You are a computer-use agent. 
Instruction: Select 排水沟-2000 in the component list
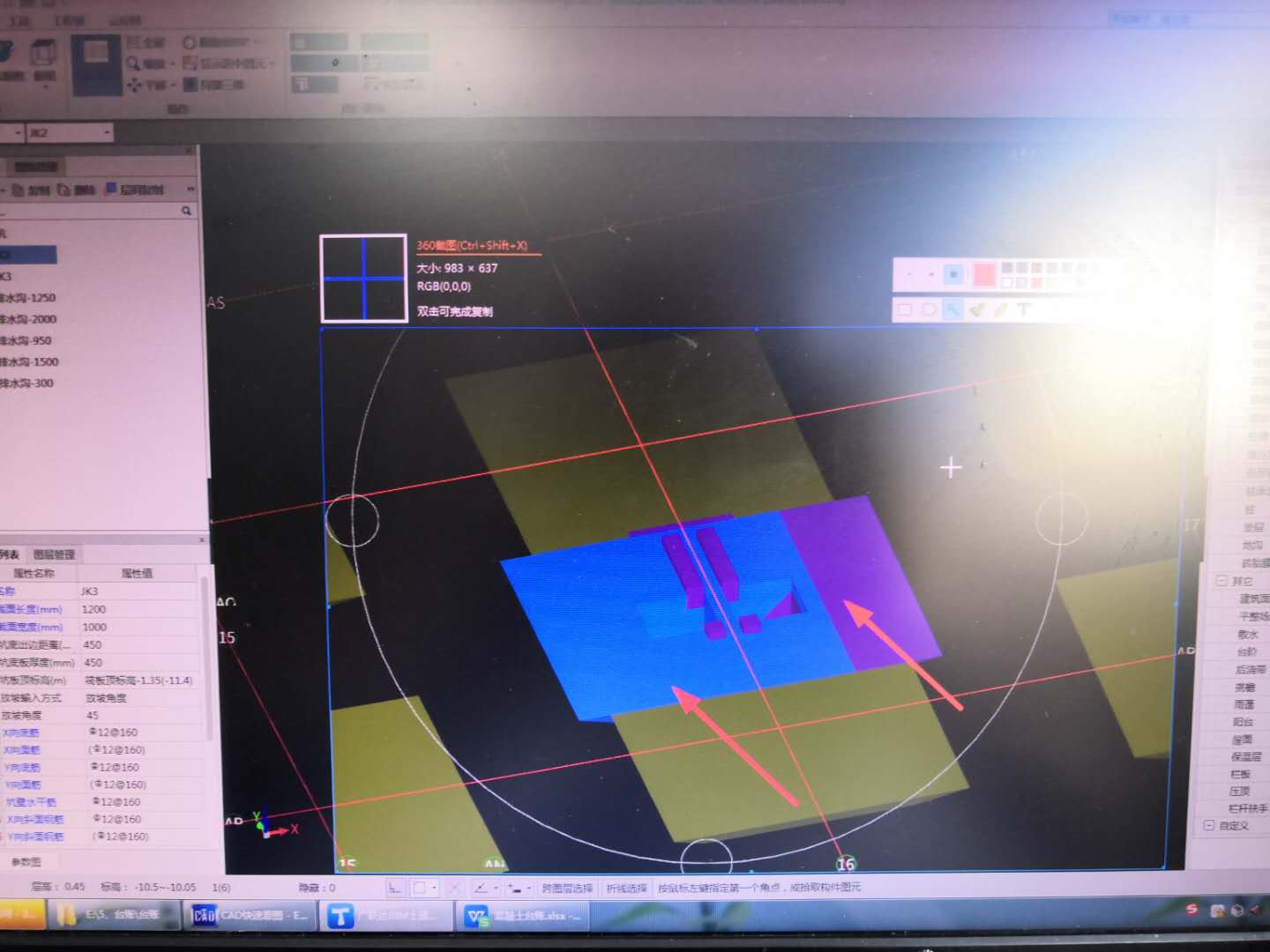(27, 319)
